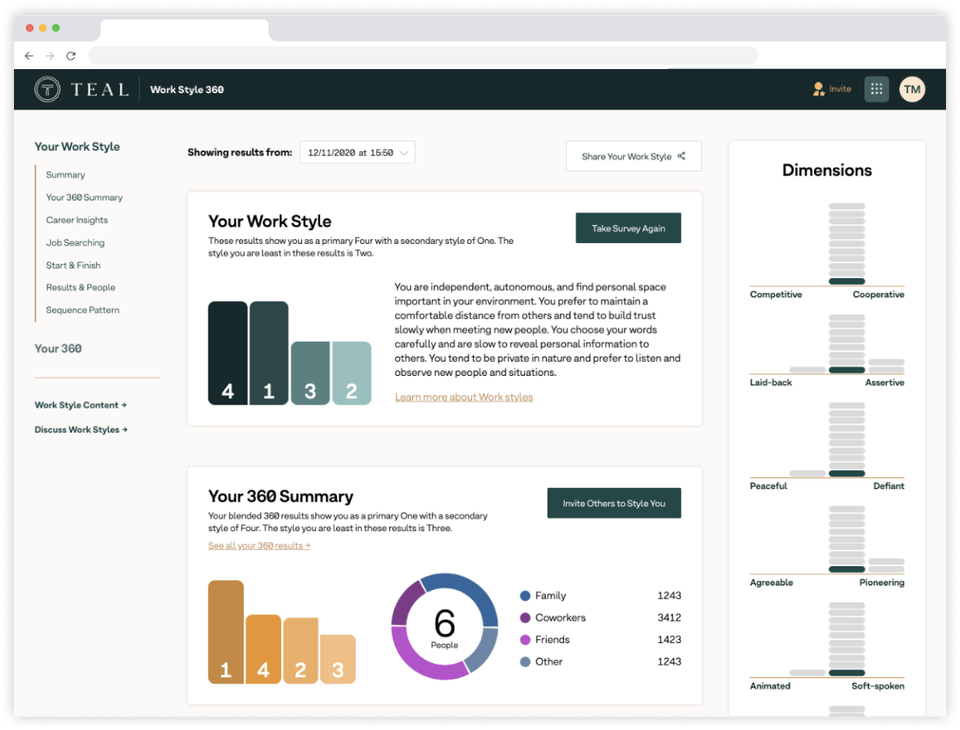Open the TM profile avatar
Screen dimensions: 960x730
pos(911,89)
